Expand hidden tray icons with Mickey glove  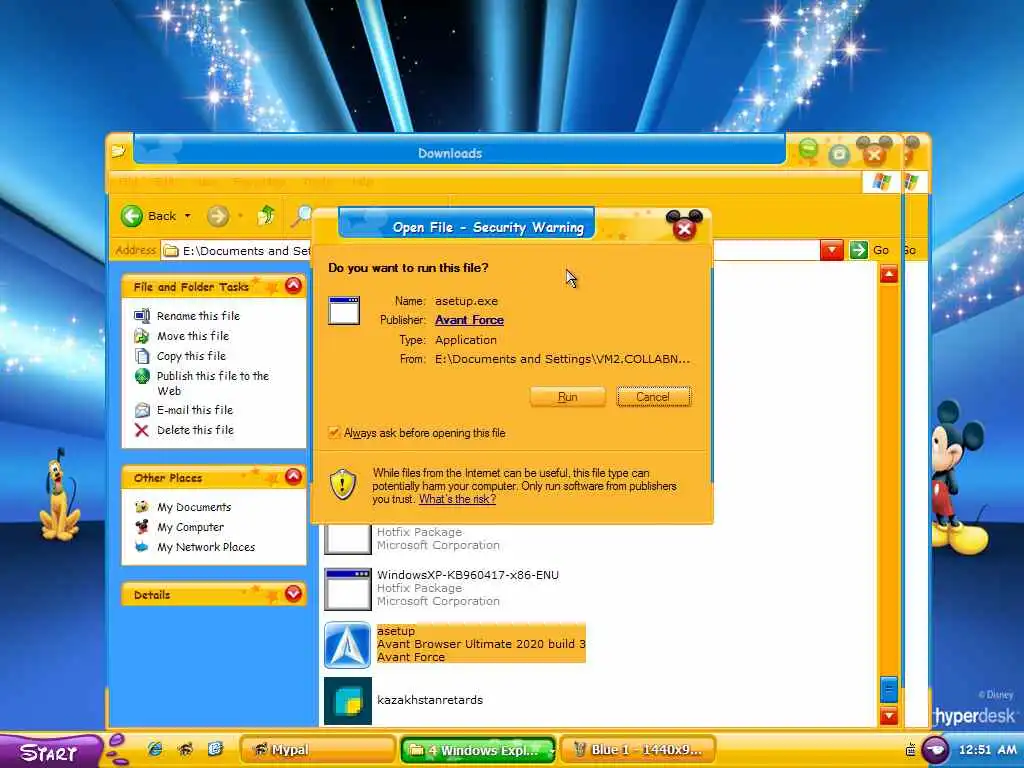(935, 748)
